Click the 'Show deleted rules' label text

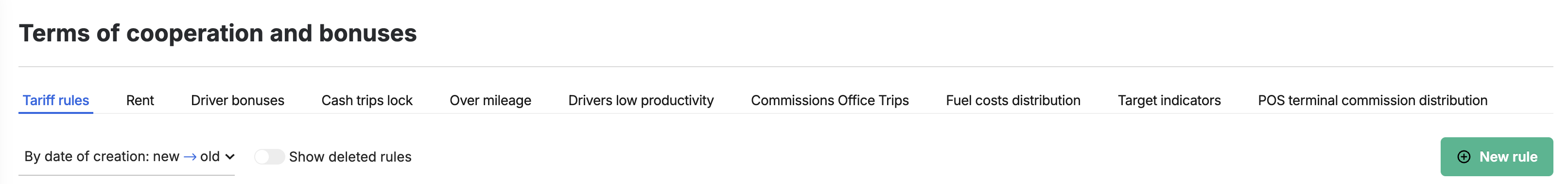coord(350,157)
